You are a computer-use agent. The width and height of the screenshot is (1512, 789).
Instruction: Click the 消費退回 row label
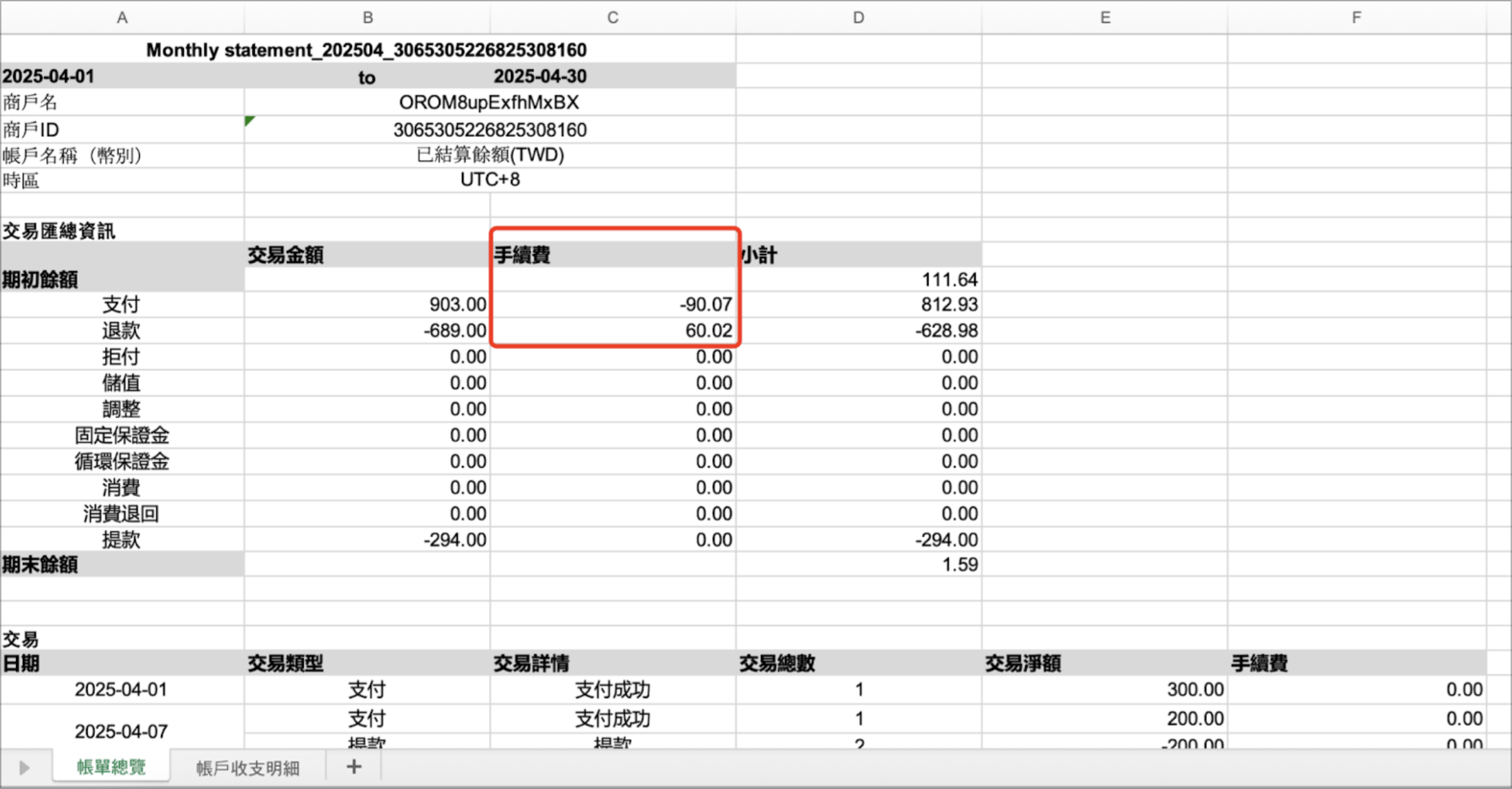[122, 514]
